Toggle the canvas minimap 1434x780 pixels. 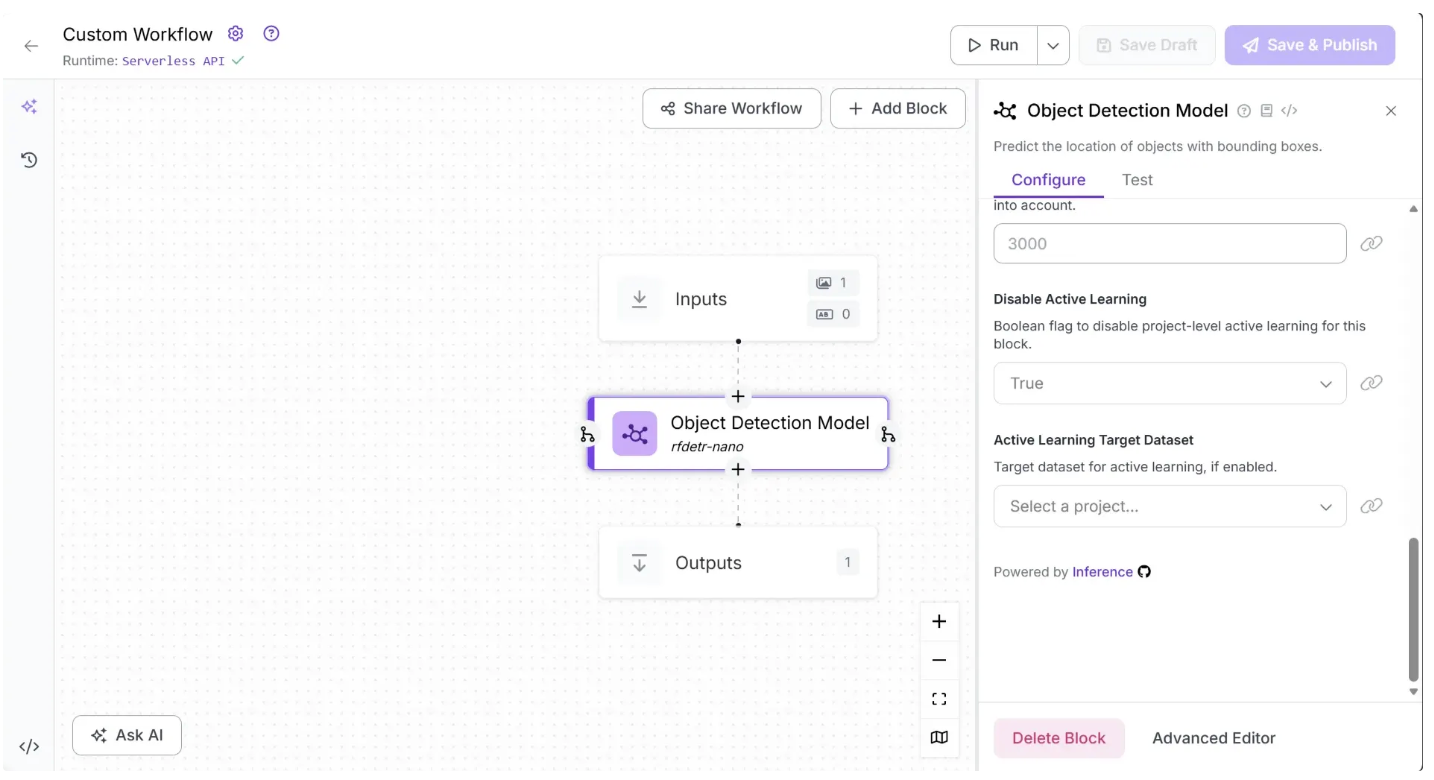click(x=939, y=738)
